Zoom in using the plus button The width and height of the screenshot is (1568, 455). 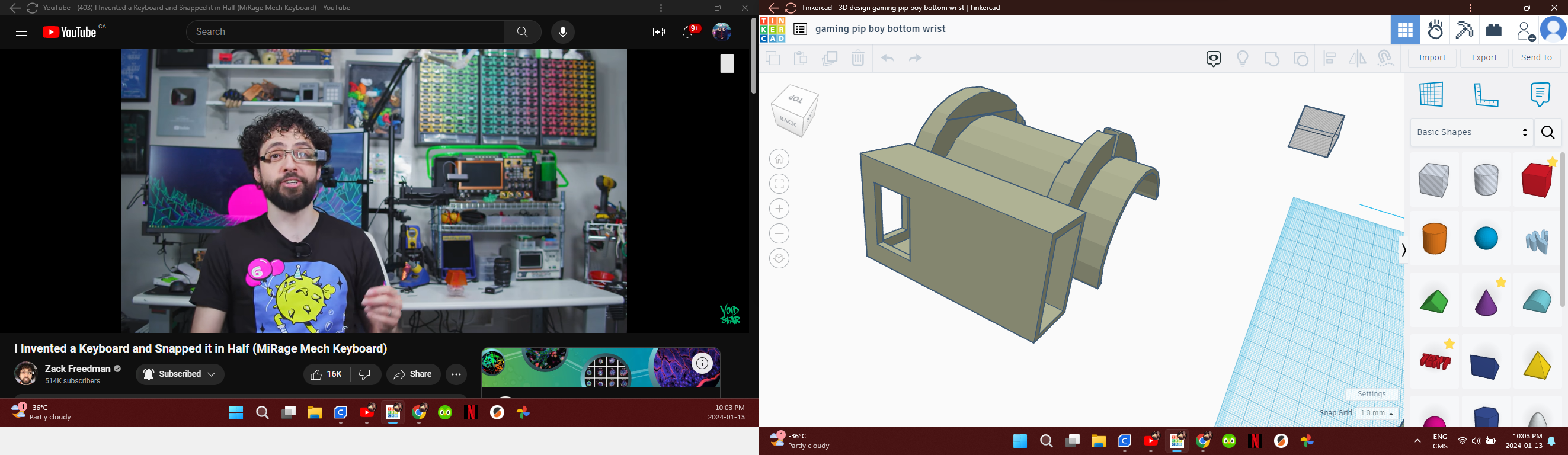pos(780,209)
